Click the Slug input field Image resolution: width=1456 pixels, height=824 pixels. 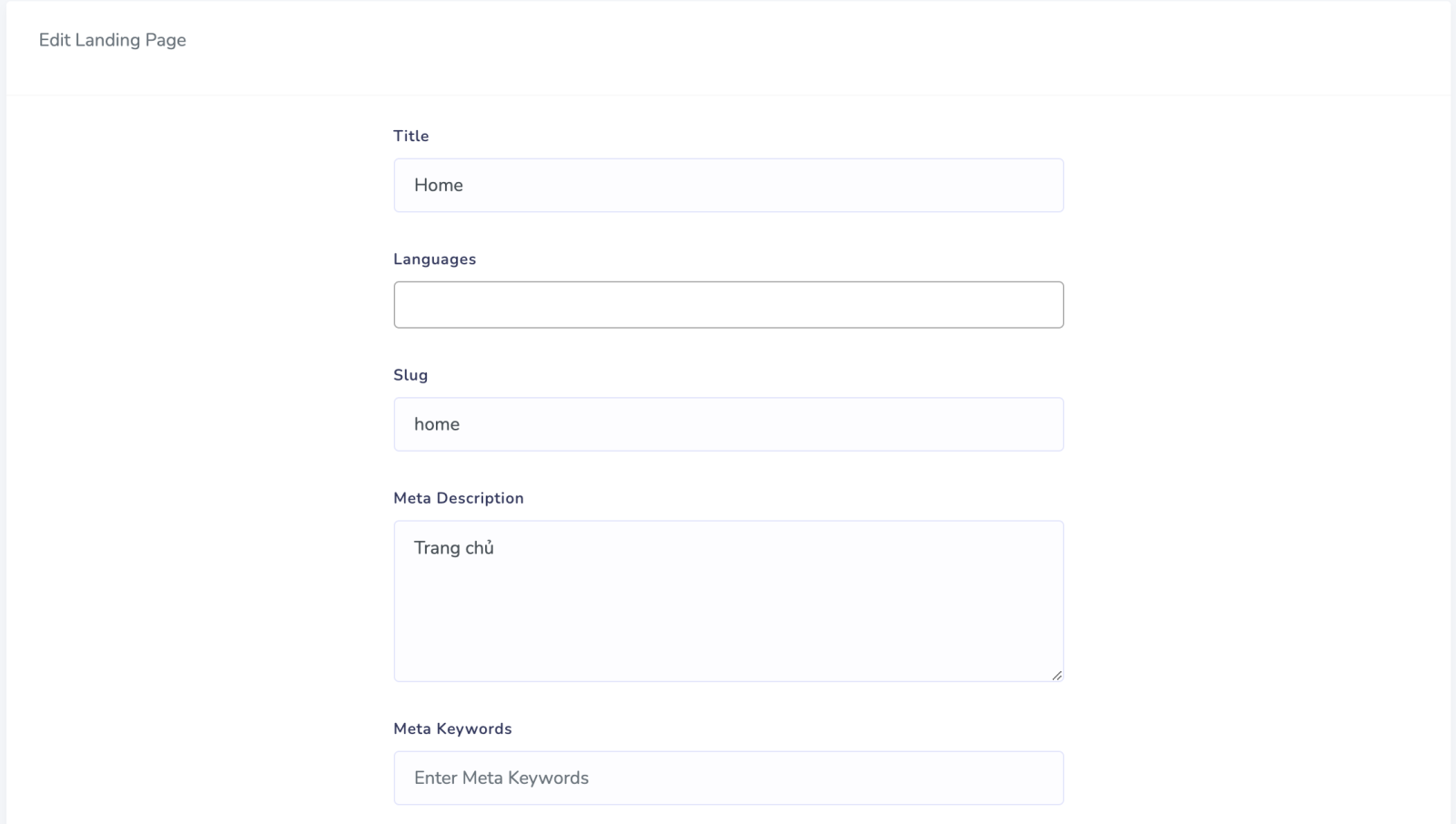[x=728, y=424]
